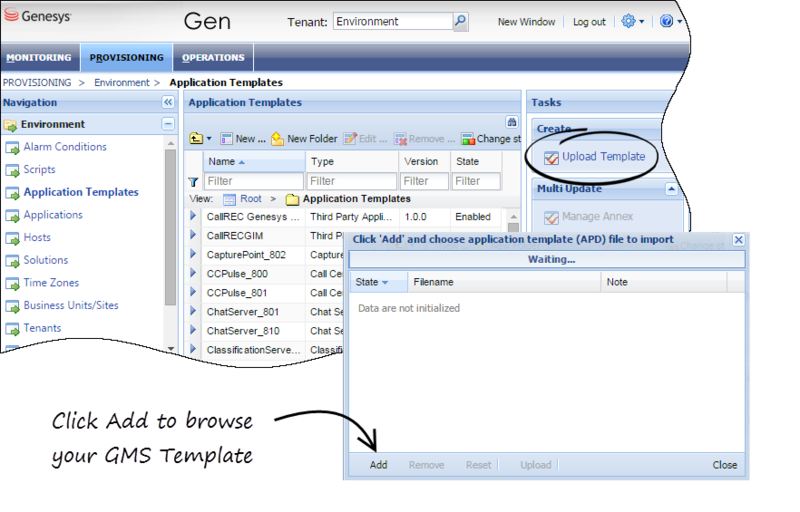Open Scripts in navigation
The width and height of the screenshot is (800, 512).
pyautogui.click(x=39, y=169)
